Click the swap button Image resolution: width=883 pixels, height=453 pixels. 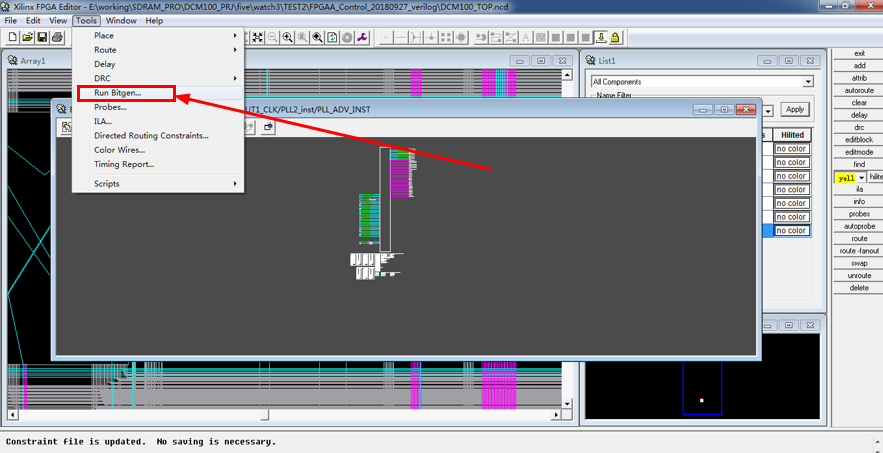tap(859, 264)
